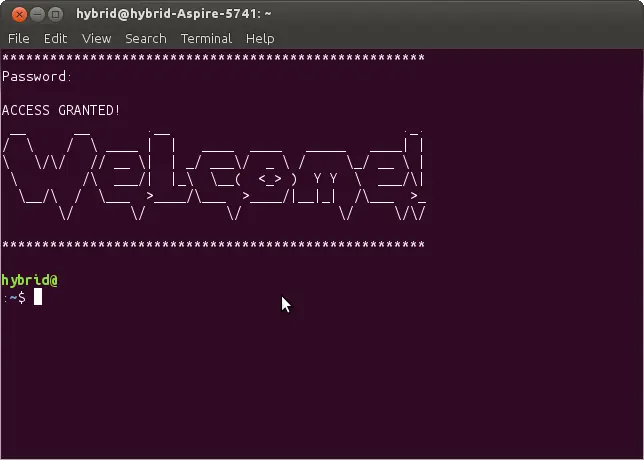The width and height of the screenshot is (644, 460).
Task: Open the File menu
Action: 18,39
